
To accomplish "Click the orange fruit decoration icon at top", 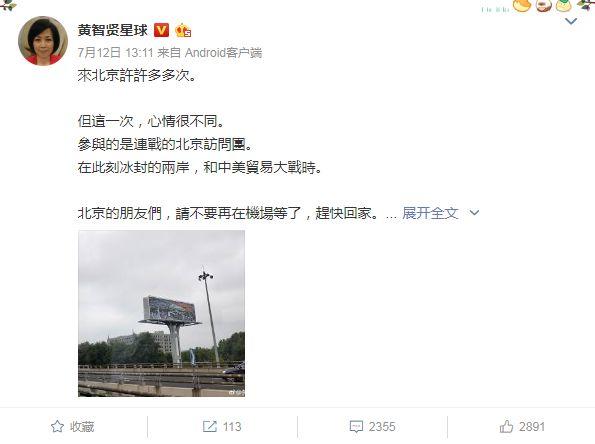I will coord(522,5).
